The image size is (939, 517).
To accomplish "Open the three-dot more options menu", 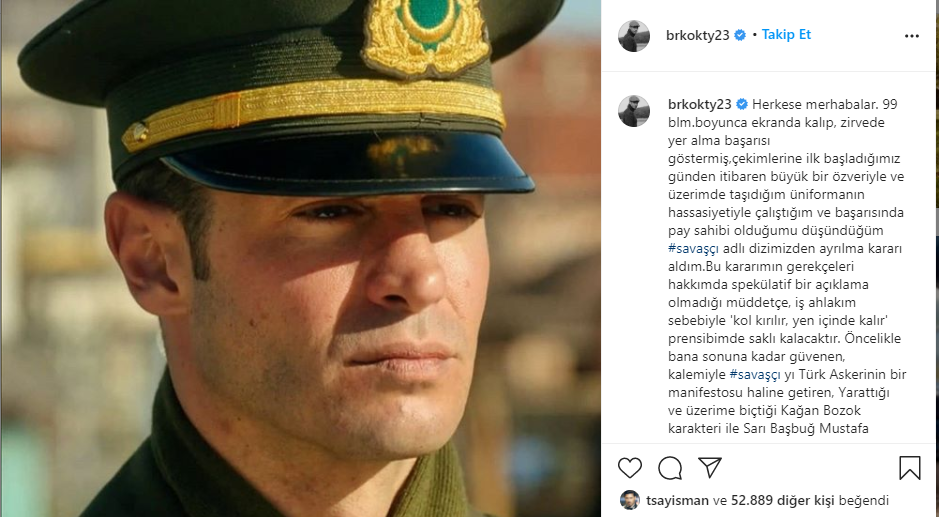I will [x=911, y=35].
